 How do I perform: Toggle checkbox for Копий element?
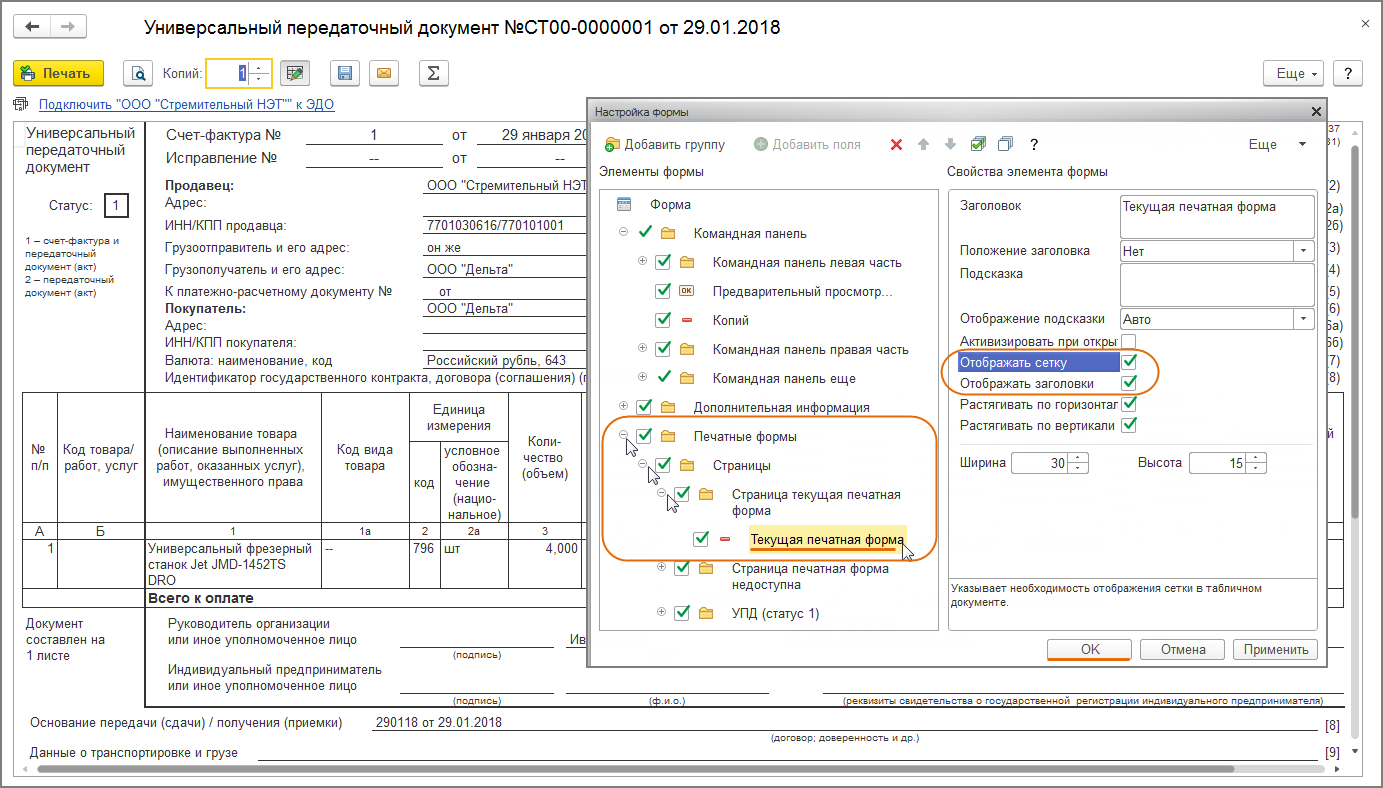click(662, 320)
